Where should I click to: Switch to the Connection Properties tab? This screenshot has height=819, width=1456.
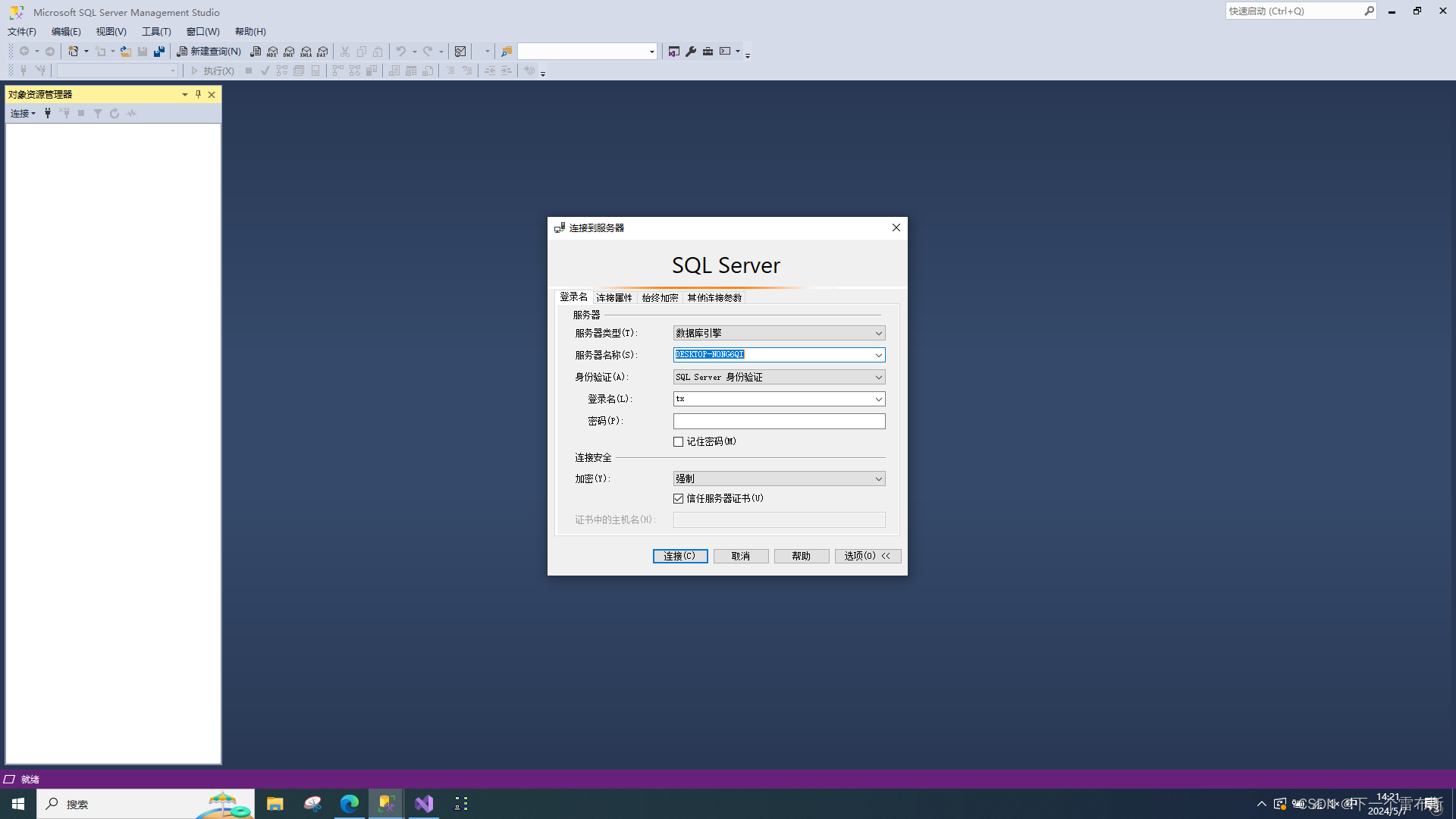[614, 297]
